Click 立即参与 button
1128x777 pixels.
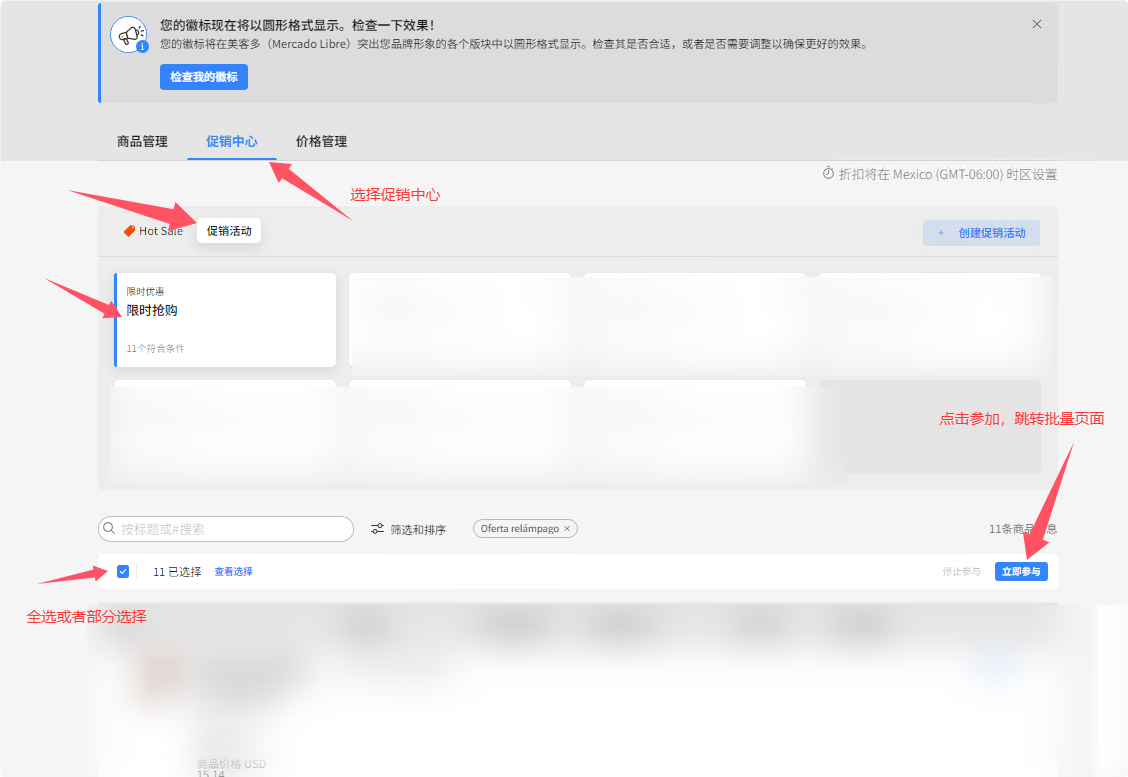click(x=1021, y=571)
